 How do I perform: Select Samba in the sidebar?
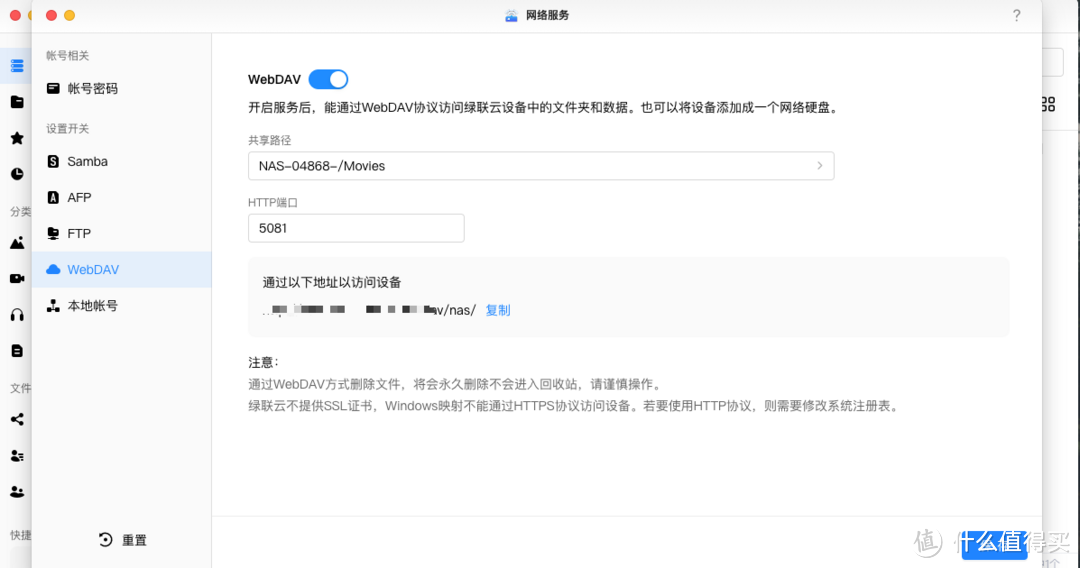pyautogui.click(x=121, y=161)
